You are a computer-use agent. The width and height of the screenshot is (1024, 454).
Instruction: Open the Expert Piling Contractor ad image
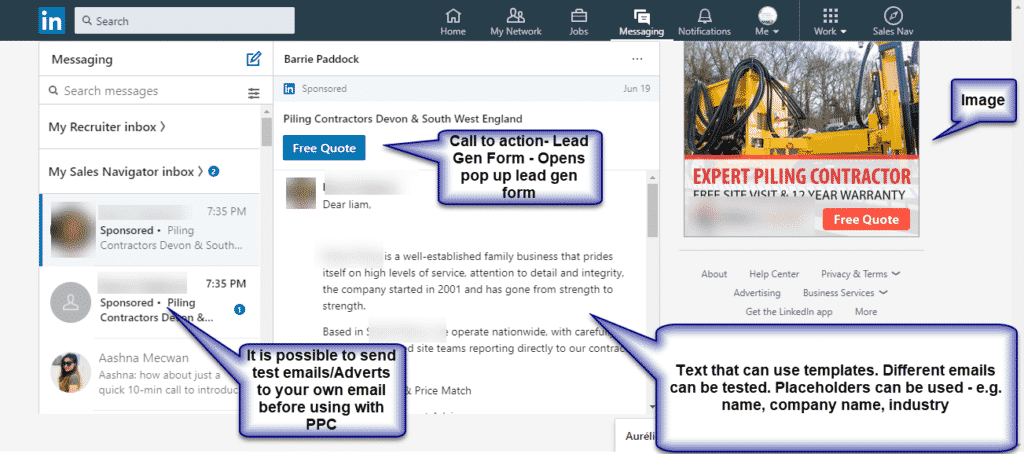pos(801,138)
